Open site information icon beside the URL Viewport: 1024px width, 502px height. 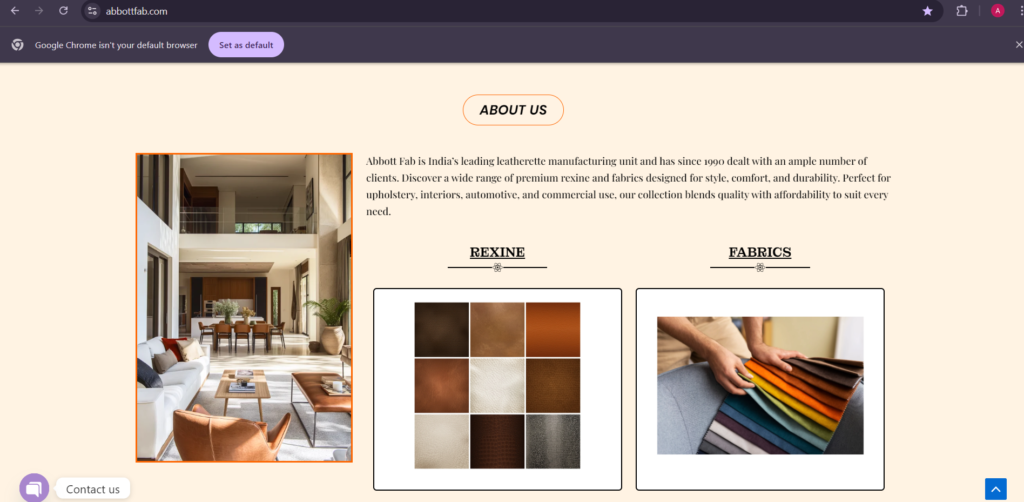click(x=92, y=11)
